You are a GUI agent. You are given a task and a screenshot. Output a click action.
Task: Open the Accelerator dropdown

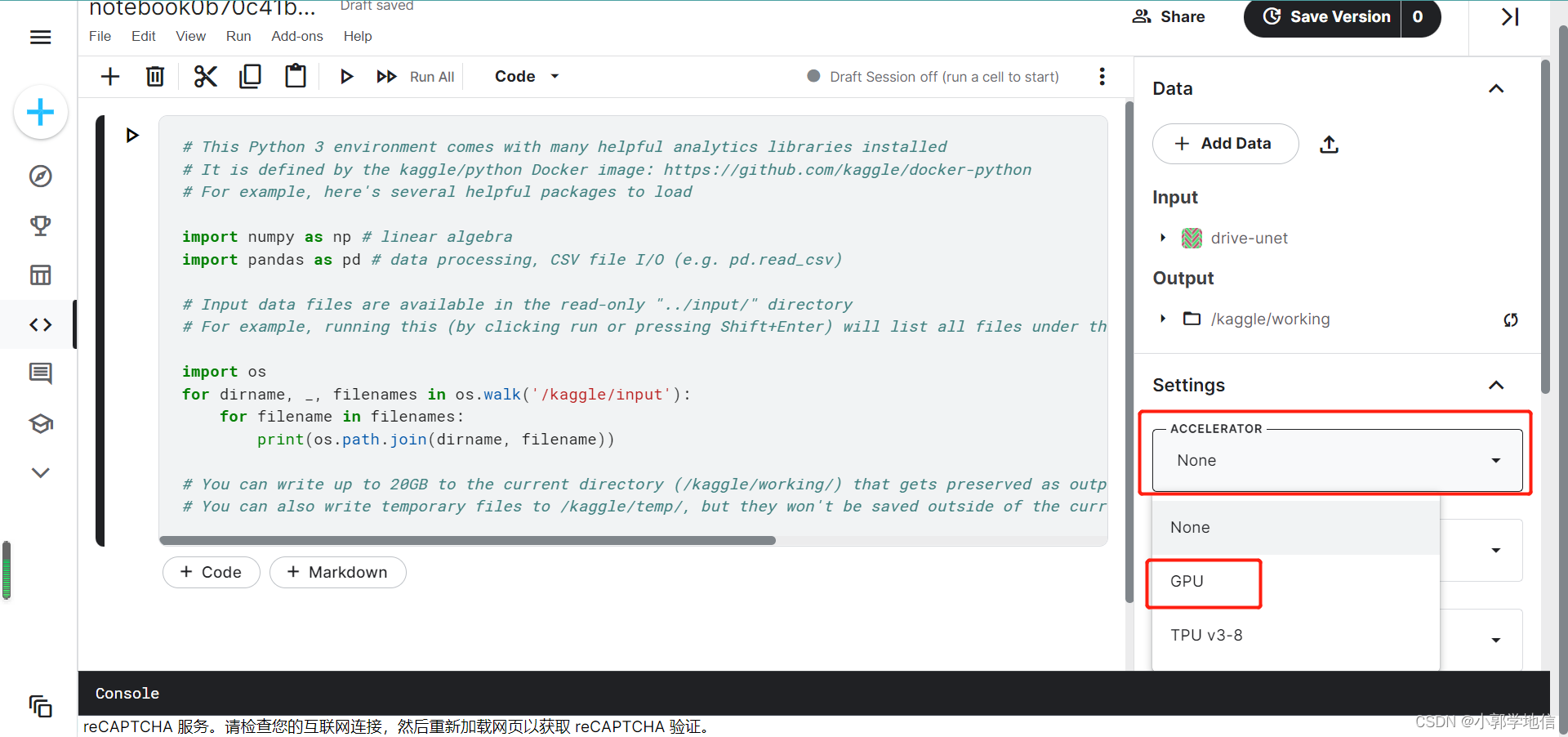[x=1338, y=460]
